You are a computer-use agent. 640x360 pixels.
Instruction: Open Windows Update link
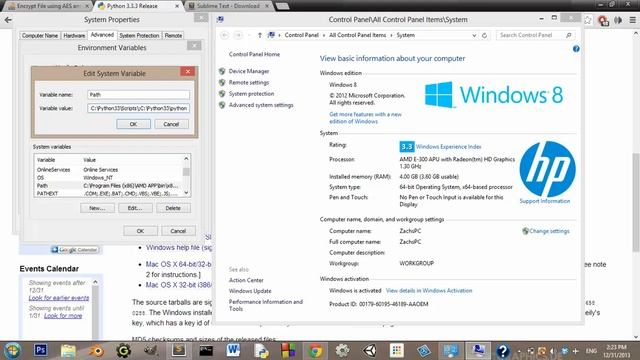(x=250, y=291)
